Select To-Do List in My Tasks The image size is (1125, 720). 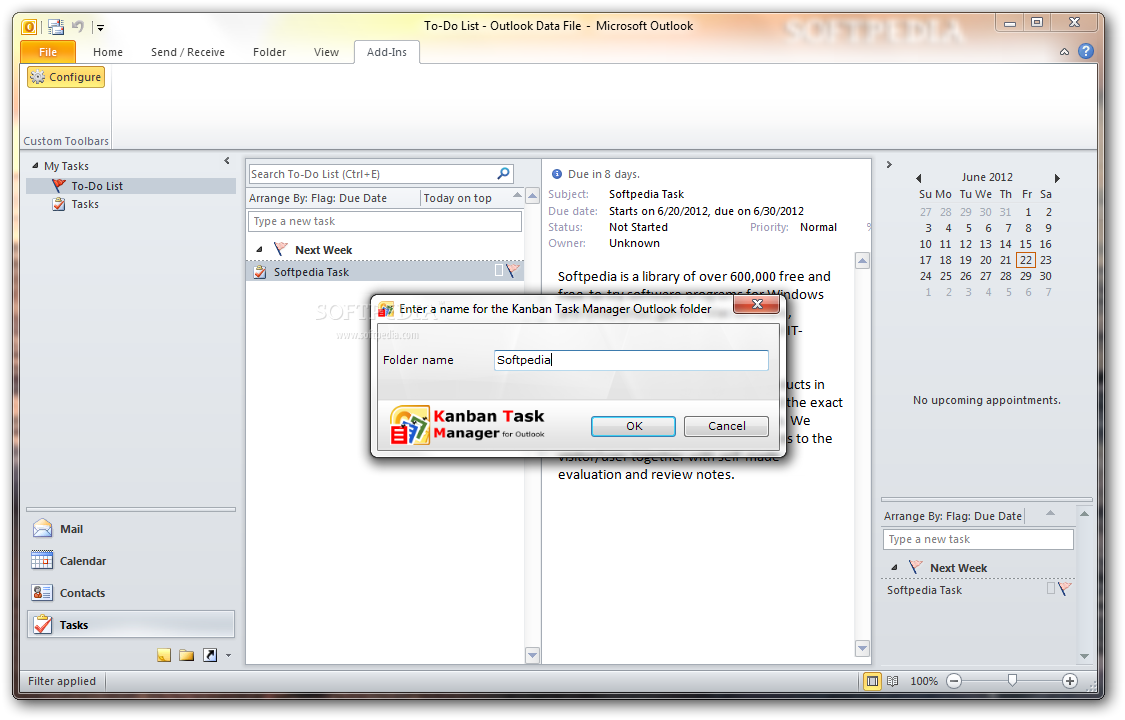pos(131,186)
